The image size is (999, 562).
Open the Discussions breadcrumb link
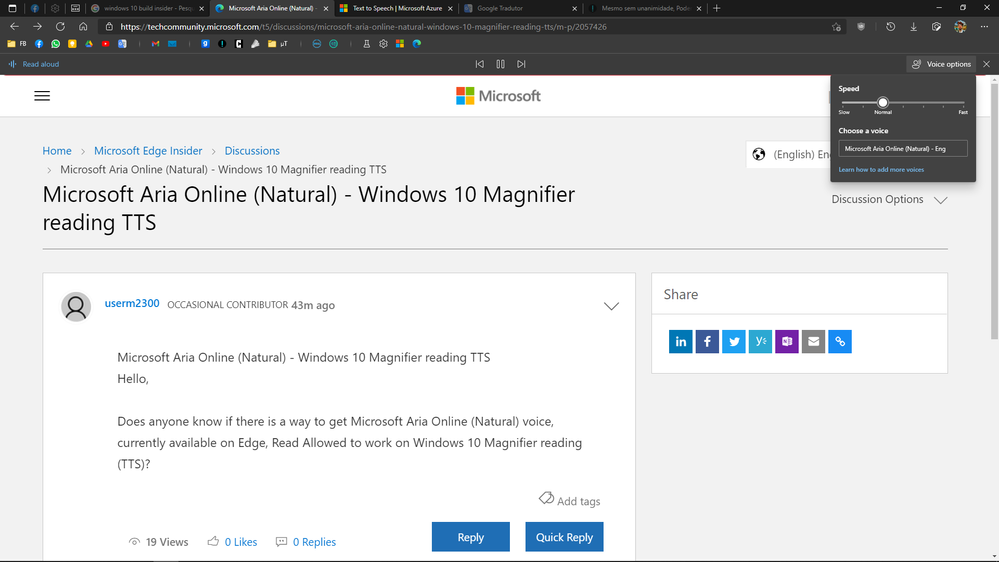[252, 151]
